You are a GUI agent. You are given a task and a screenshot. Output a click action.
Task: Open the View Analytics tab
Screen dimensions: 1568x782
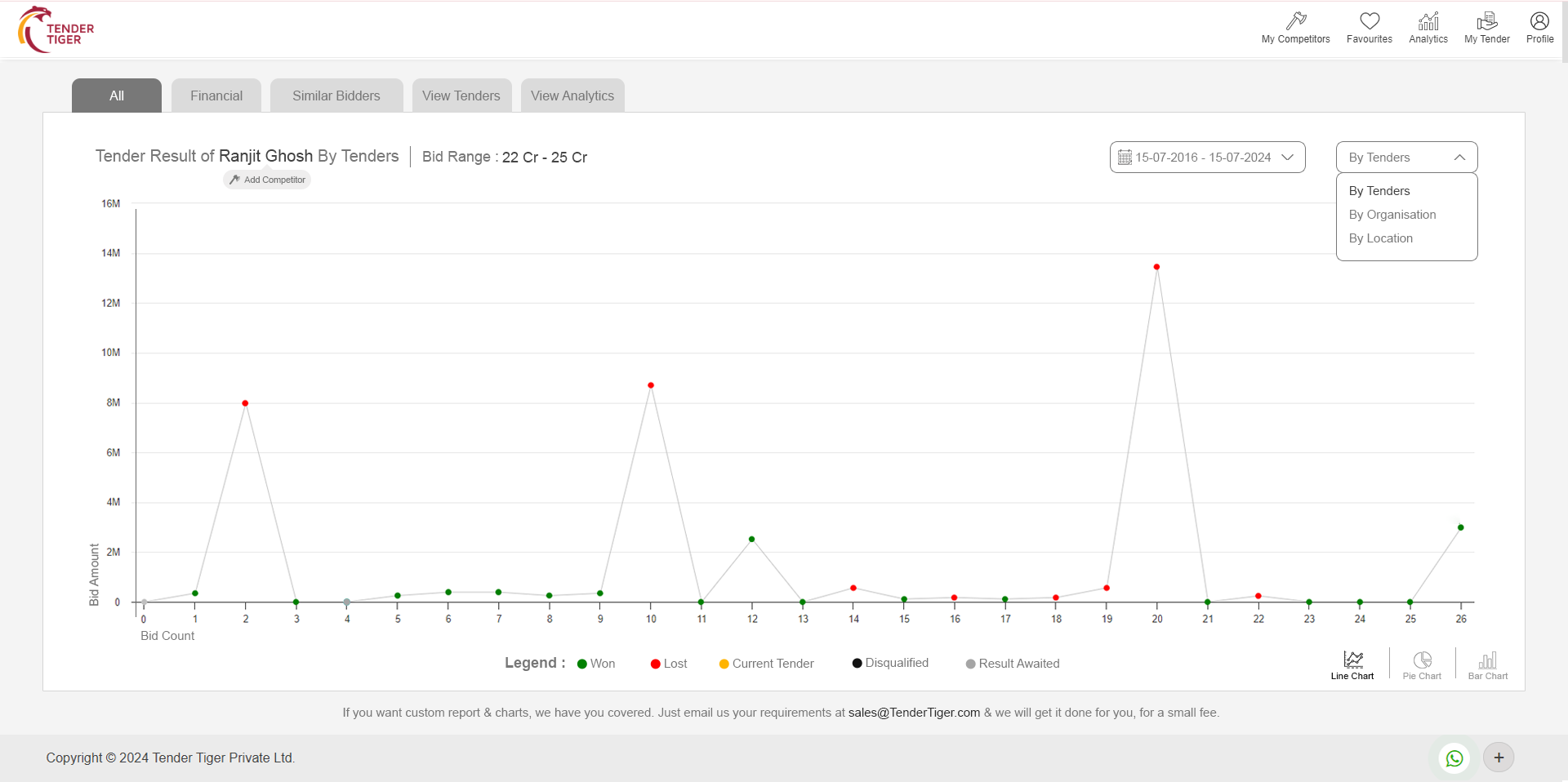572,96
